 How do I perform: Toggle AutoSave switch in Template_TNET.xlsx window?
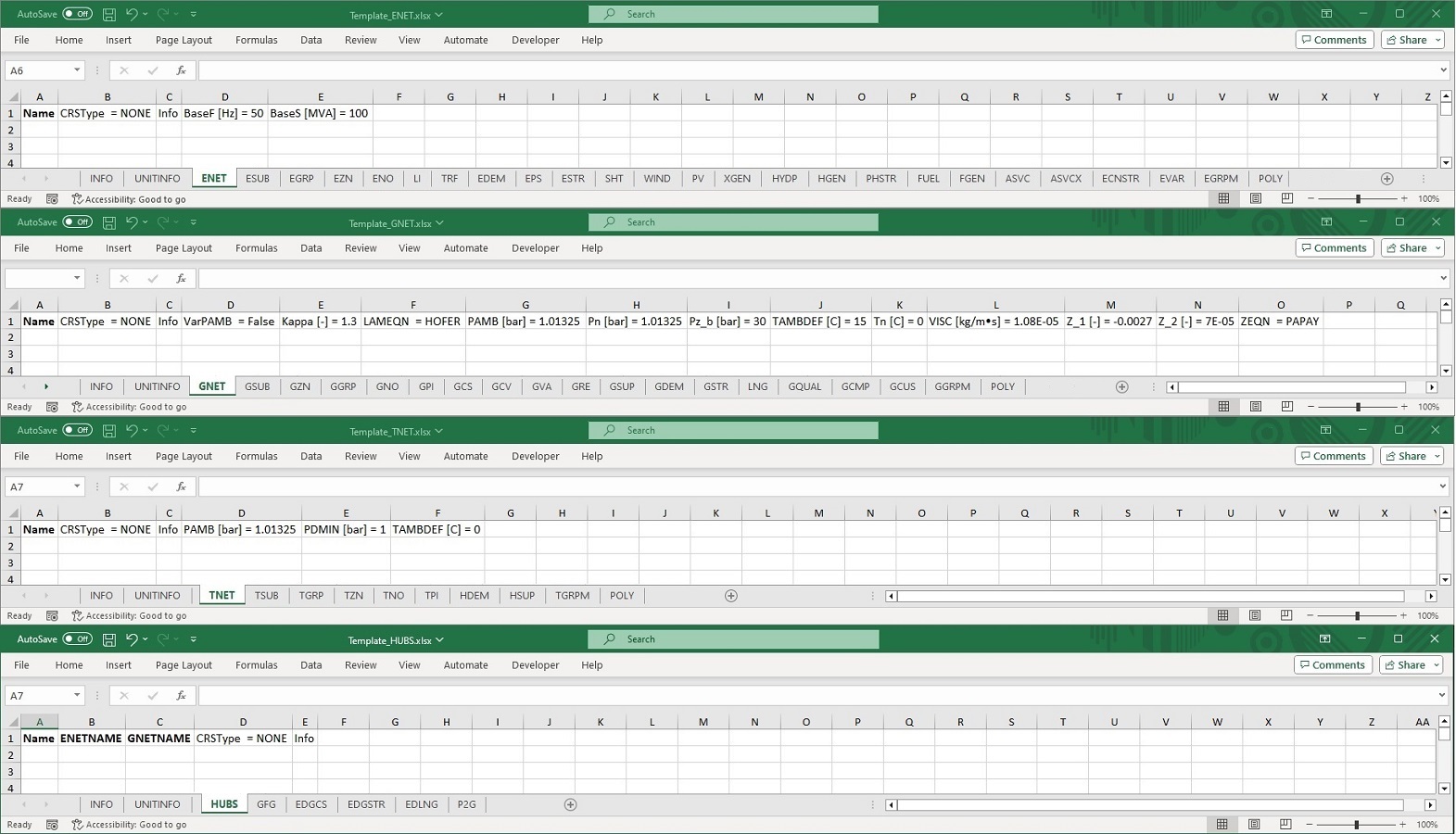point(77,430)
